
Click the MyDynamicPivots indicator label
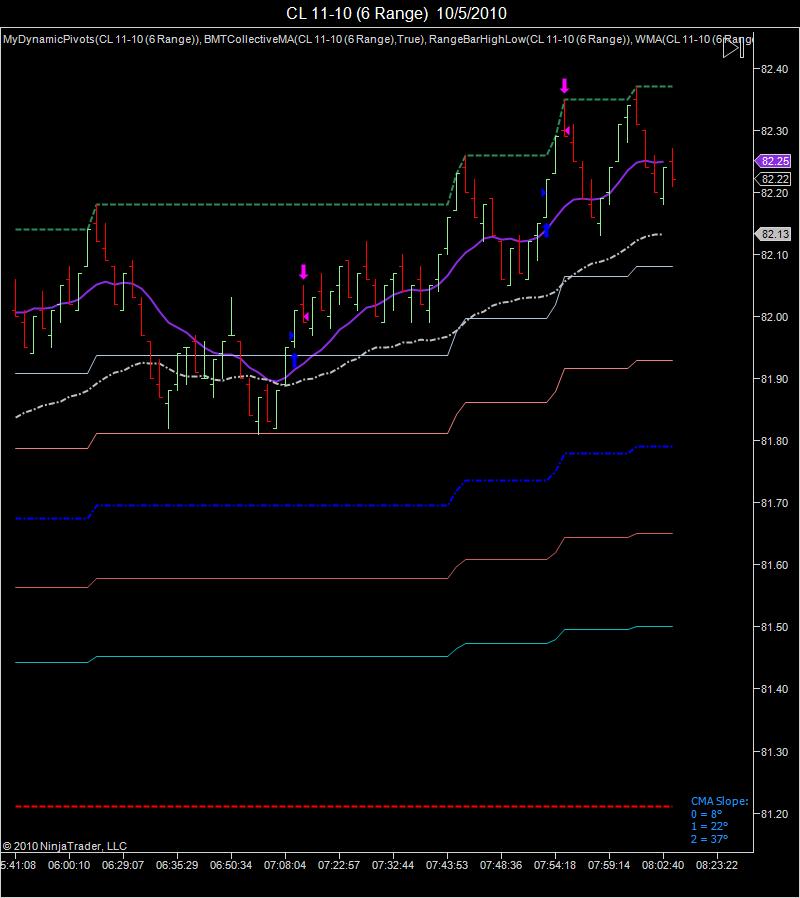tap(101, 39)
